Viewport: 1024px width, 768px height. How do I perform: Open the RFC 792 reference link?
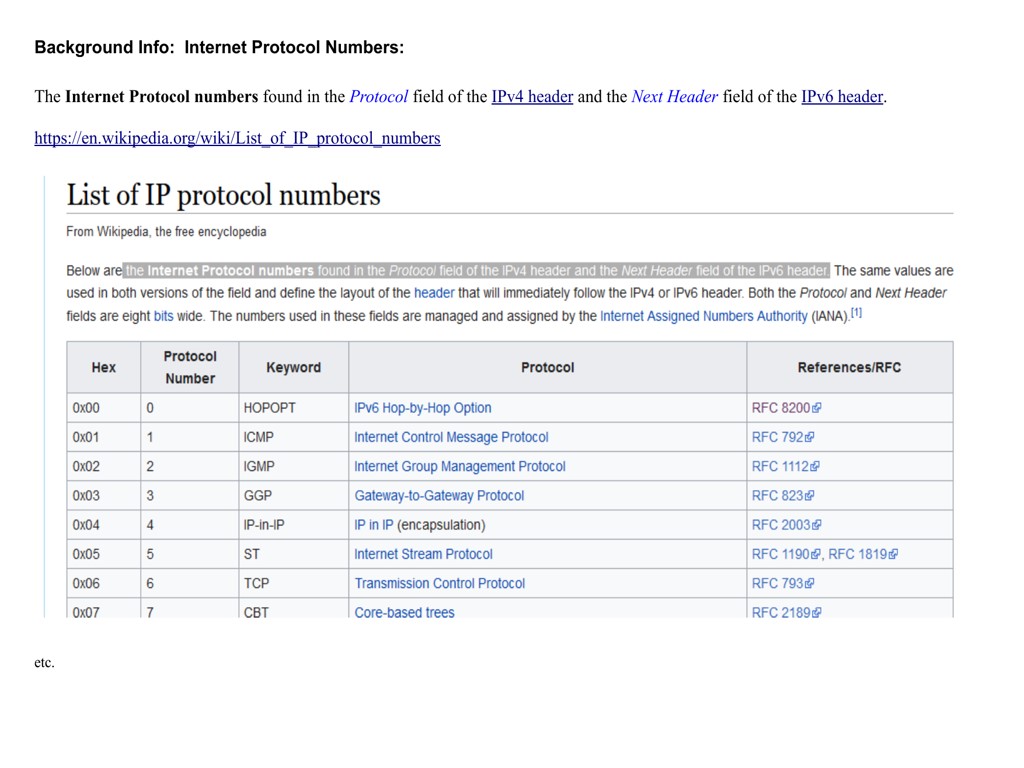pyautogui.click(x=777, y=437)
